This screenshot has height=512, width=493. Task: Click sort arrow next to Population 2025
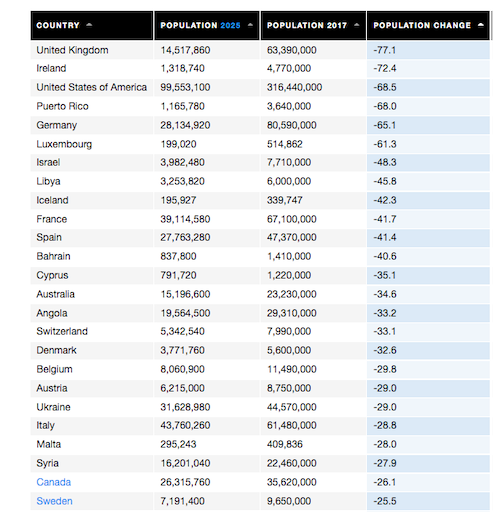coord(250,25)
